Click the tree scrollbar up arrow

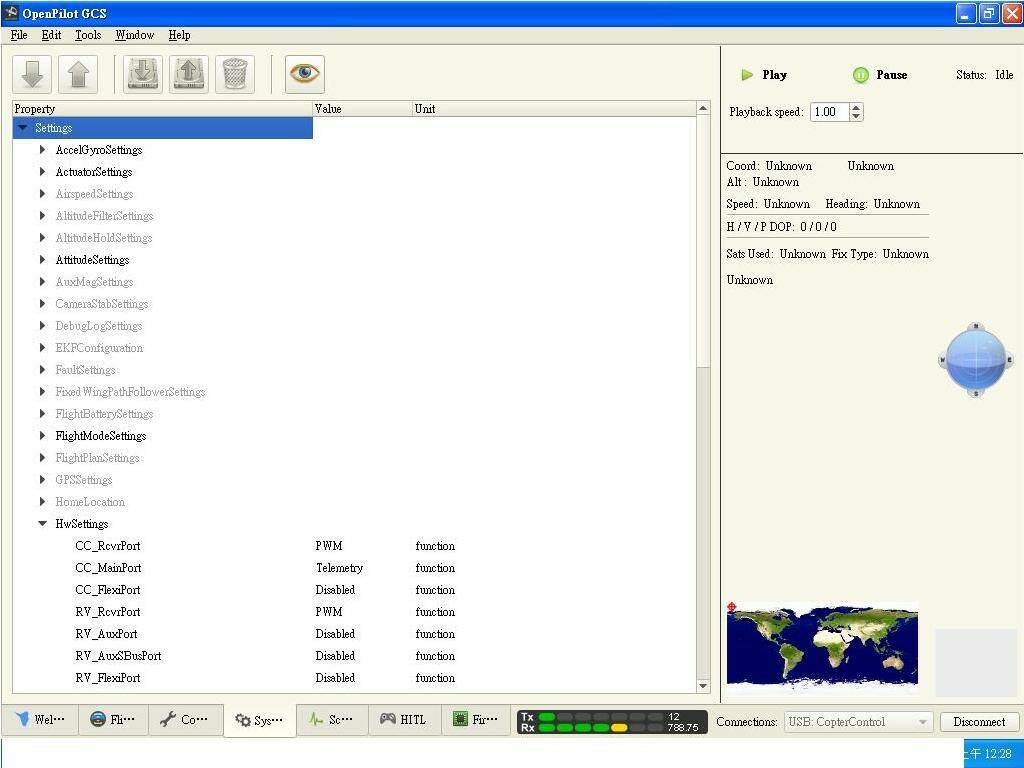point(703,108)
